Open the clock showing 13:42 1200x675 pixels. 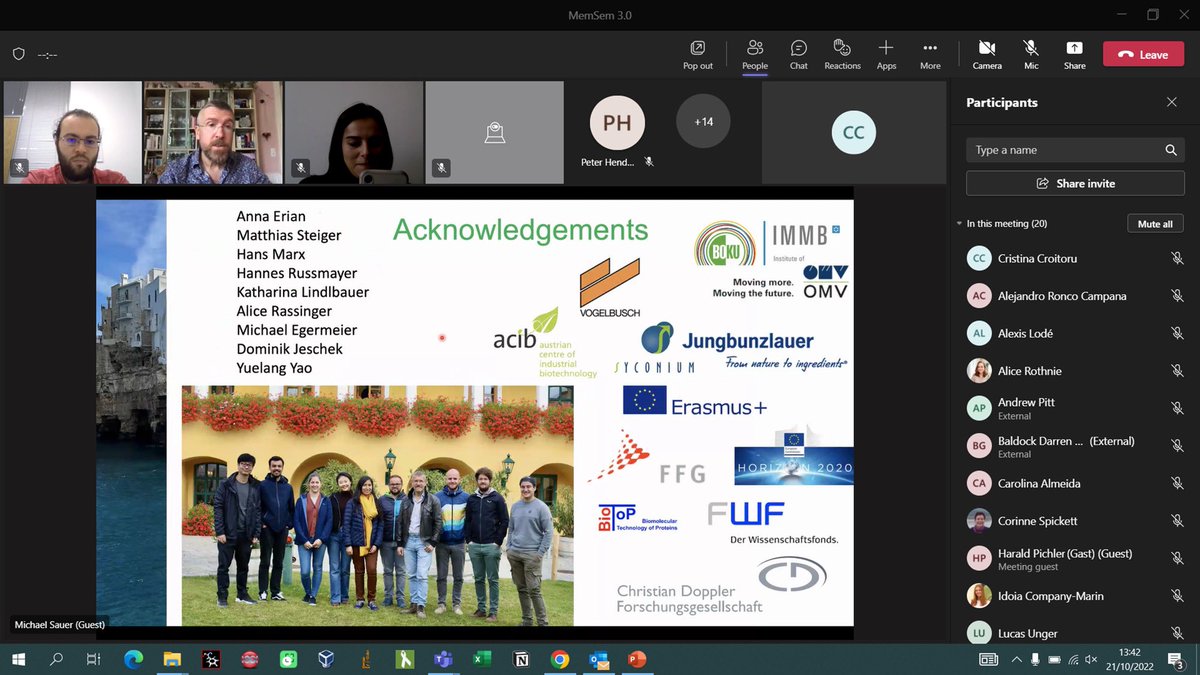(x=1129, y=659)
